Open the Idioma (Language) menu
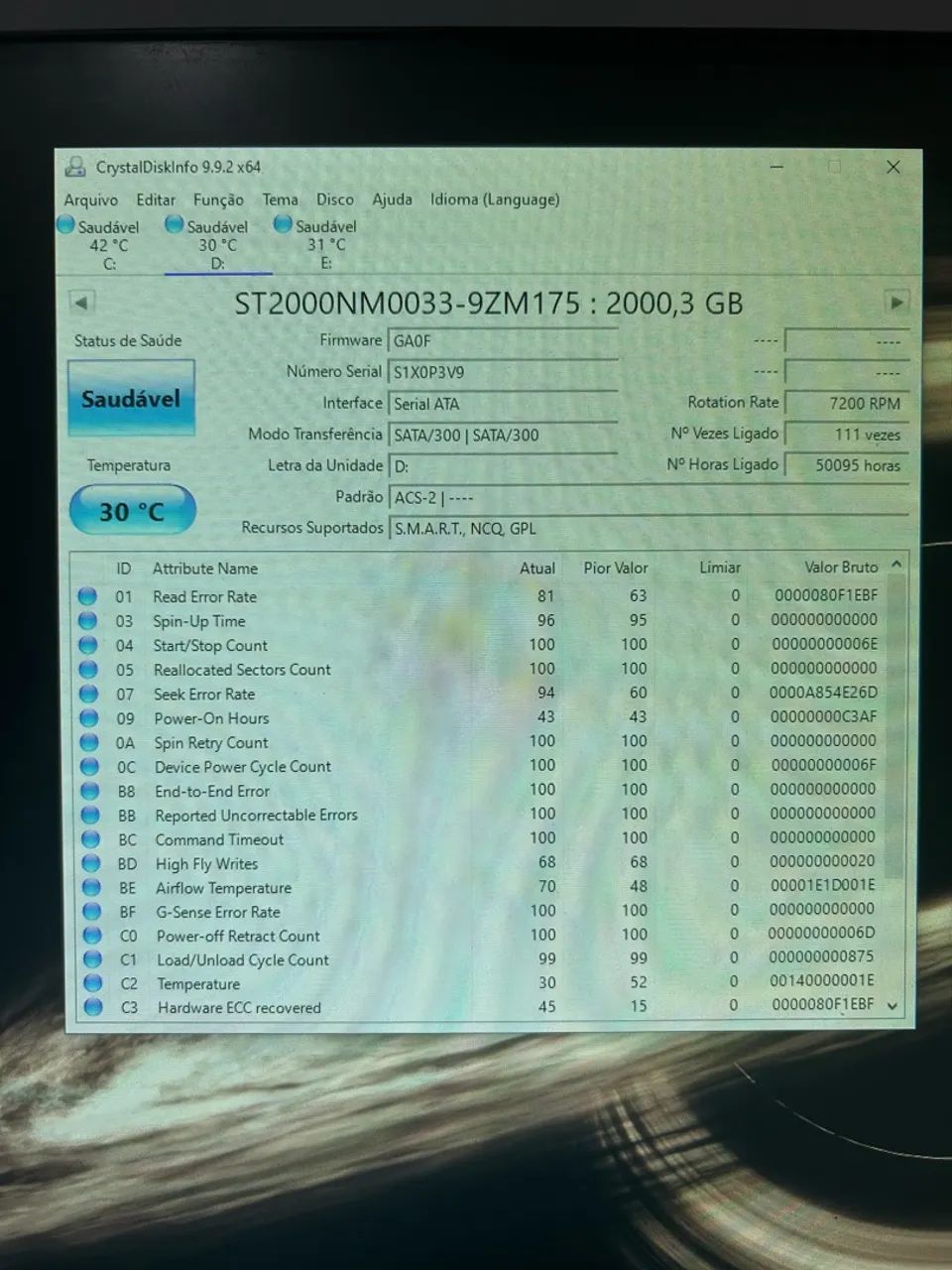 (x=495, y=199)
